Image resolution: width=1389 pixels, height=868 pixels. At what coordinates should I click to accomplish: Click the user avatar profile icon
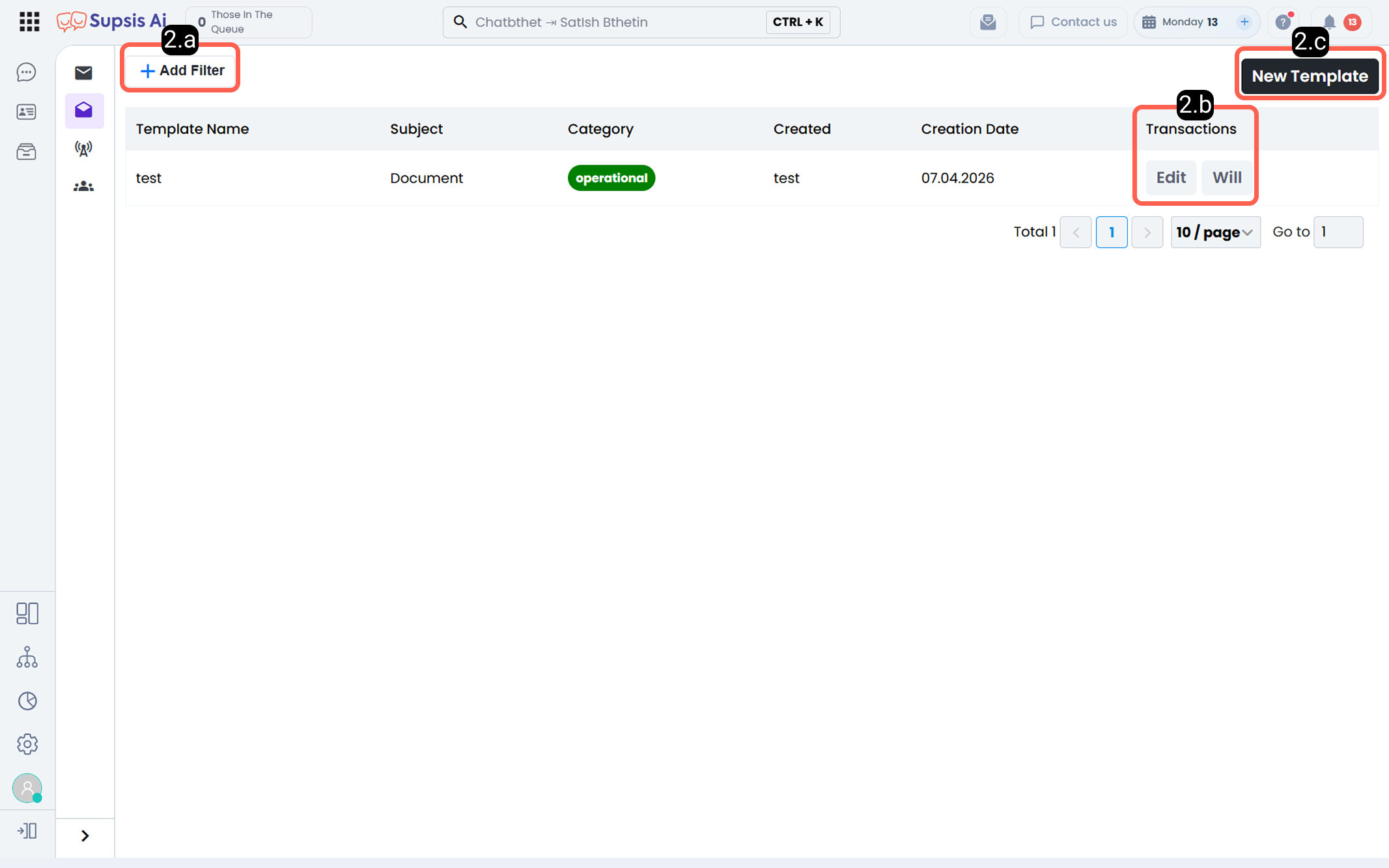click(x=27, y=788)
